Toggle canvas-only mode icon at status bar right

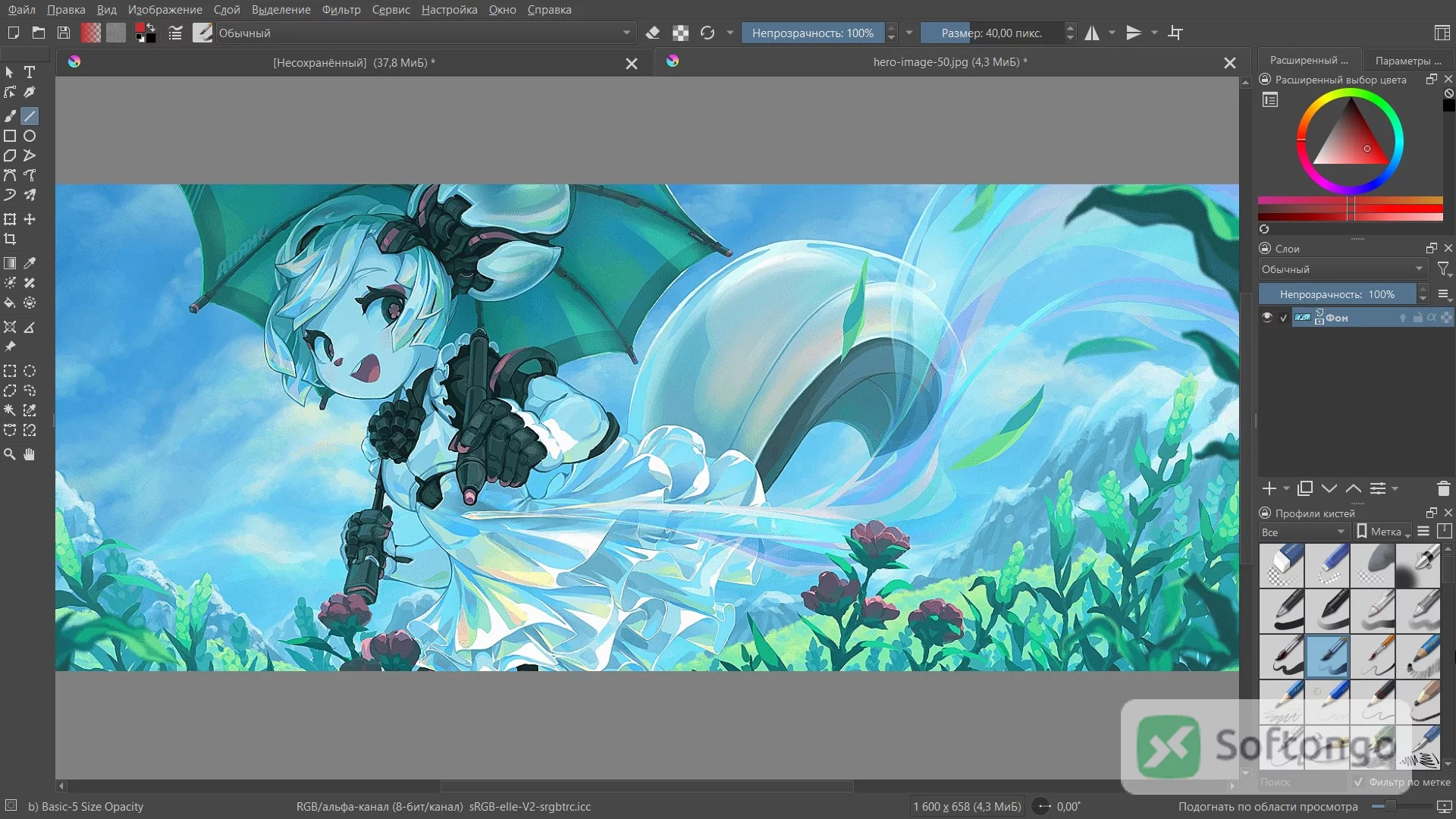pyautogui.click(x=1445, y=806)
